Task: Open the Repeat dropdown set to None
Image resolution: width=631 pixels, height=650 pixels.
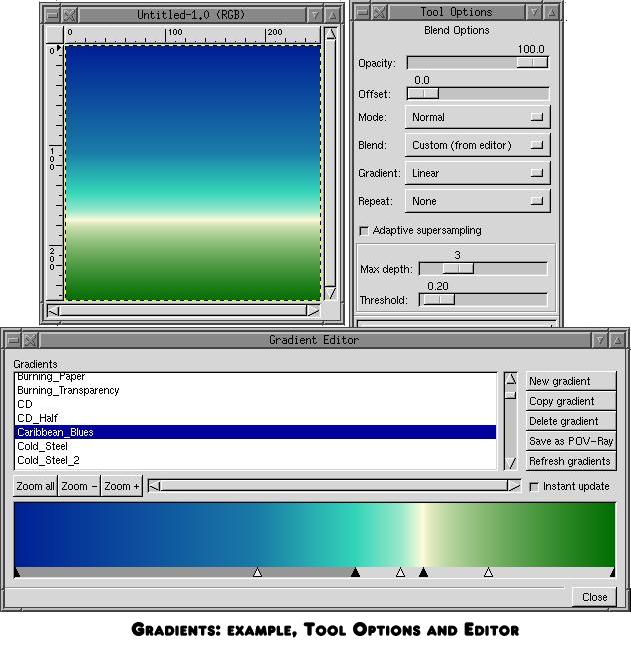Action: point(478,201)
